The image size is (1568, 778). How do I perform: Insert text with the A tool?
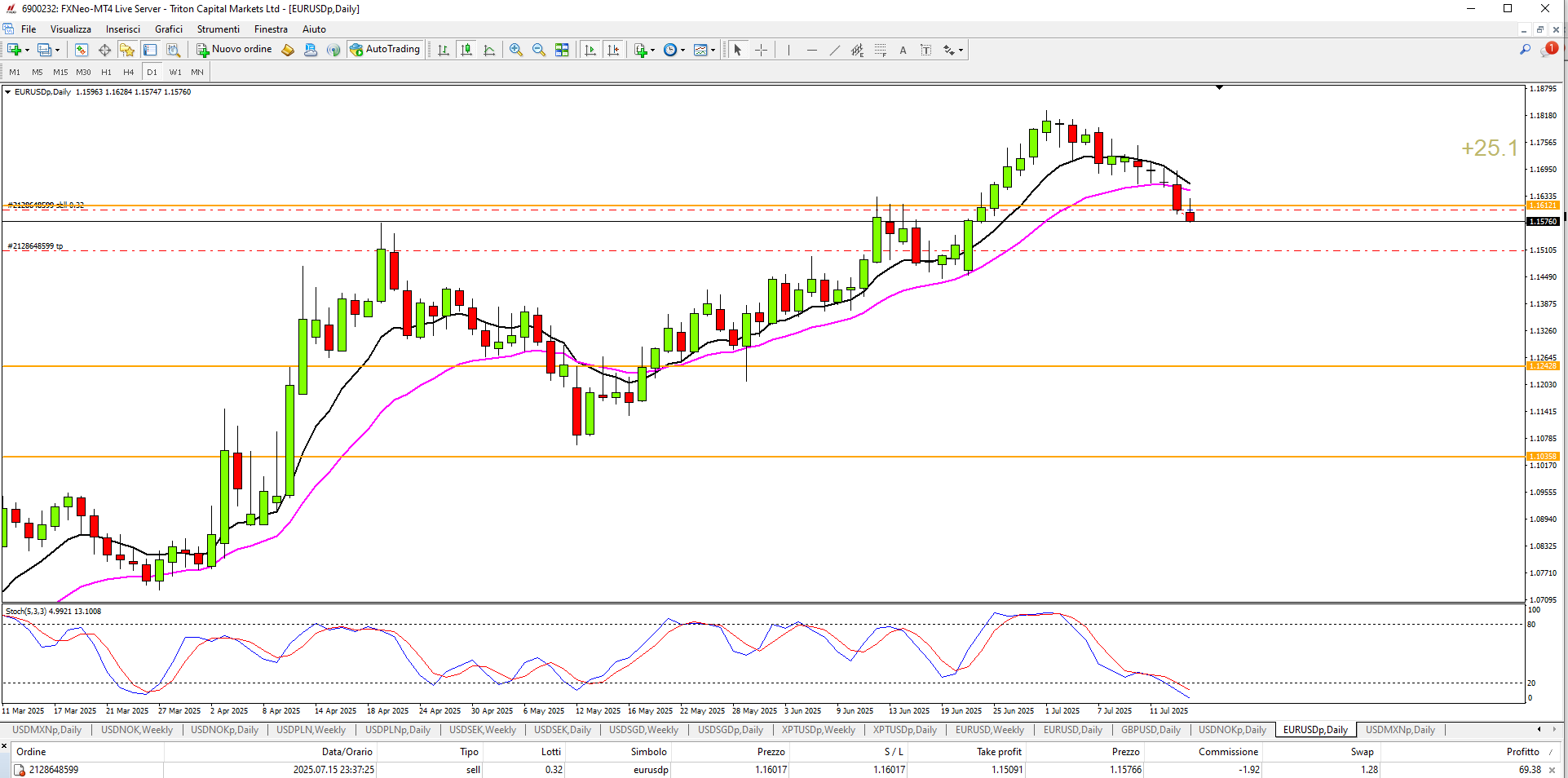903,50
